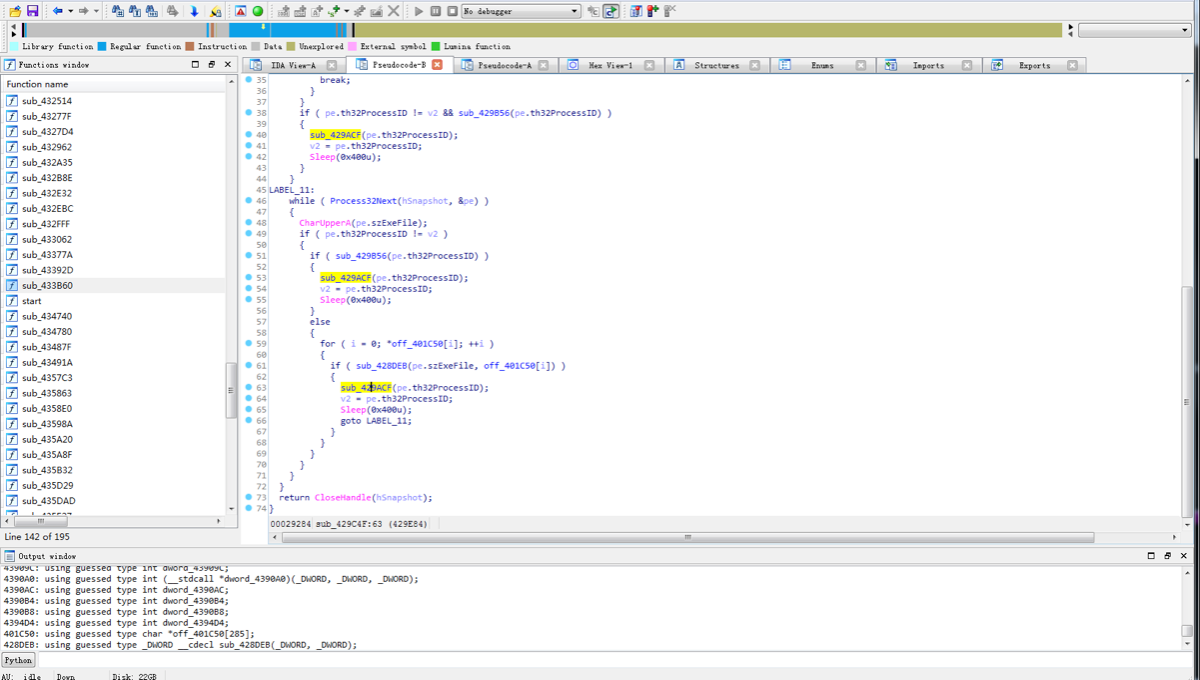The height and width of the screenshot is (680, 1200).
Task: Close the Functions window panel
Action: [226, 64]
